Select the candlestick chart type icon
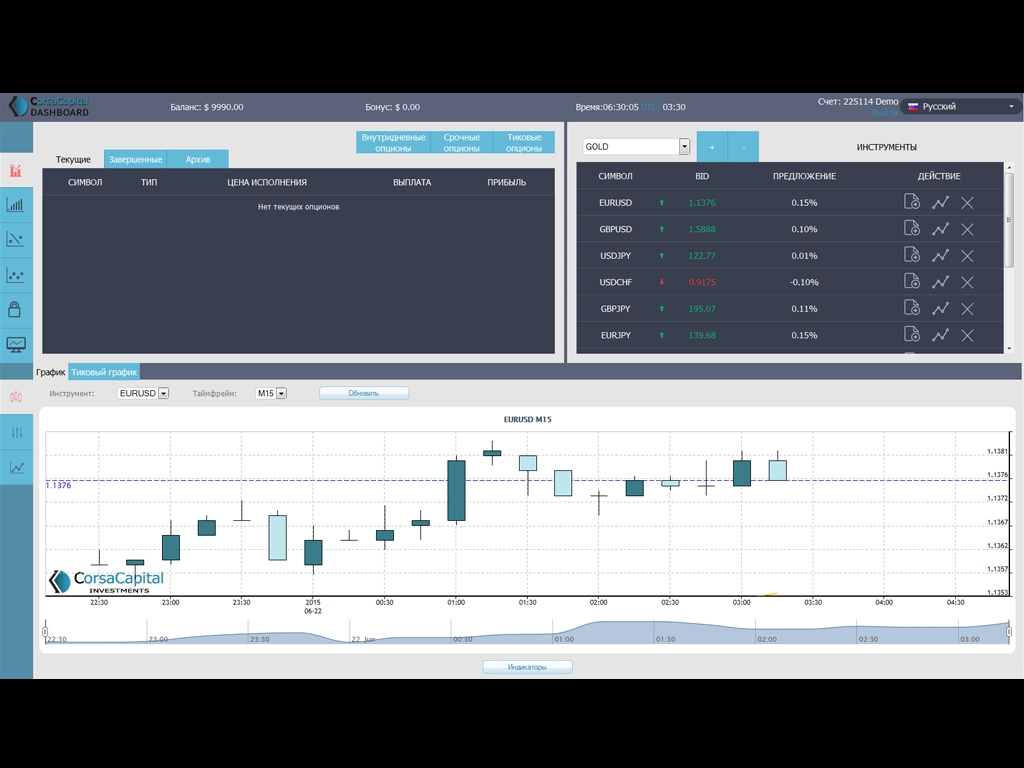The image size is (1024, 768). point(16,396)
